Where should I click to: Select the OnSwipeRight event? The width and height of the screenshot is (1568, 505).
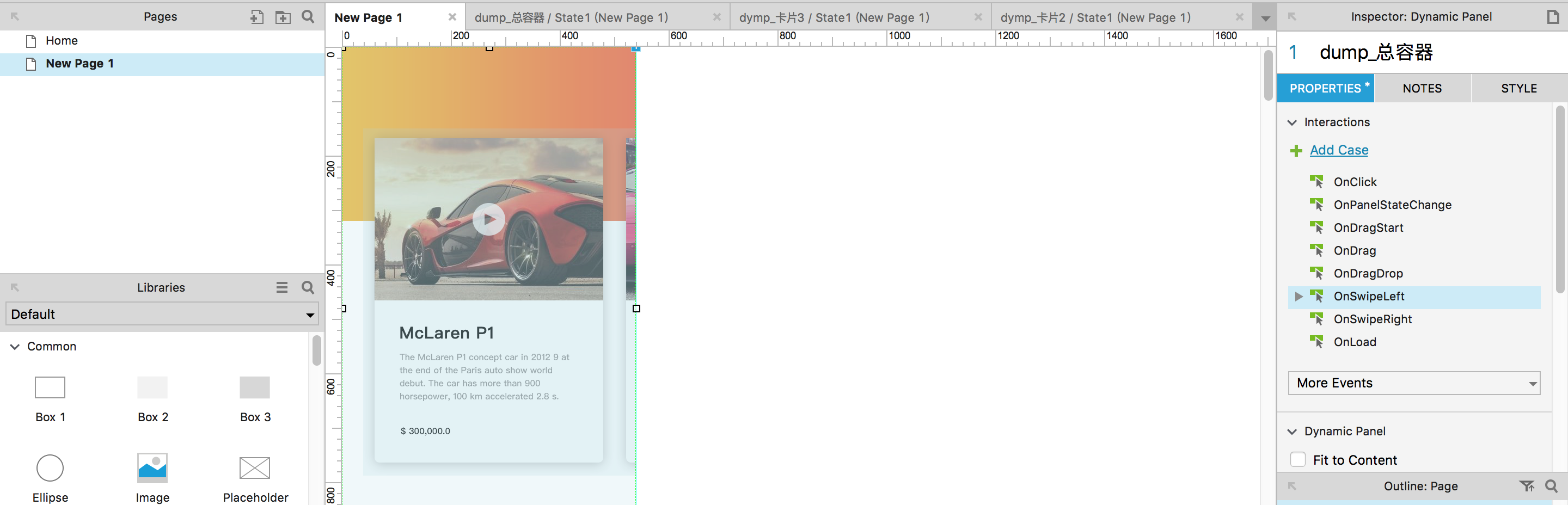pos(1373,319)
